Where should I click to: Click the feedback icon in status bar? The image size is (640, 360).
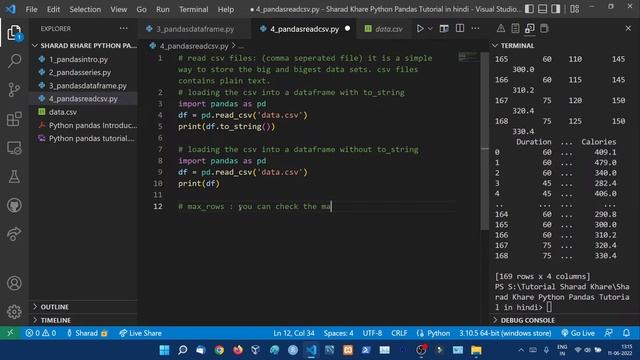(609, 333)
